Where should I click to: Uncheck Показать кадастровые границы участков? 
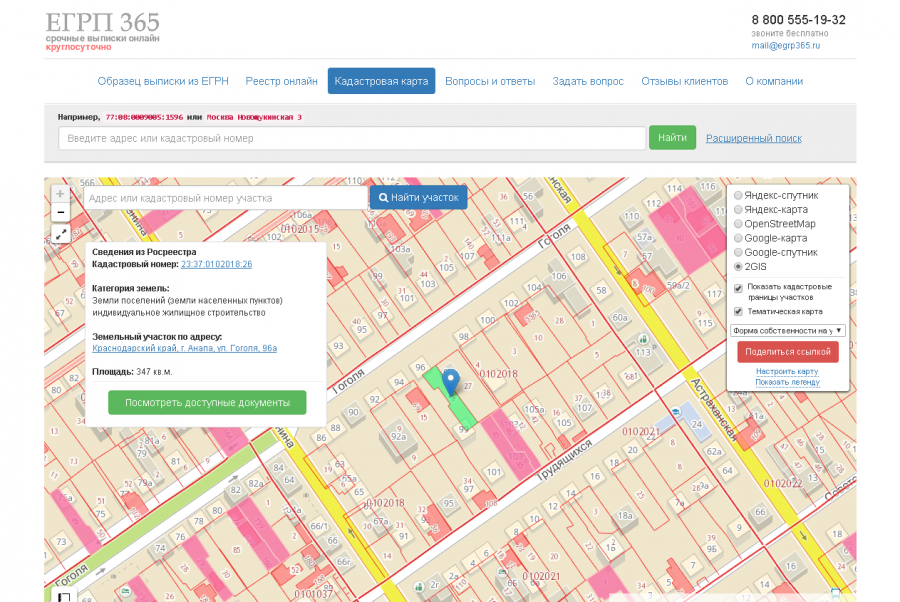pos(738,288)
